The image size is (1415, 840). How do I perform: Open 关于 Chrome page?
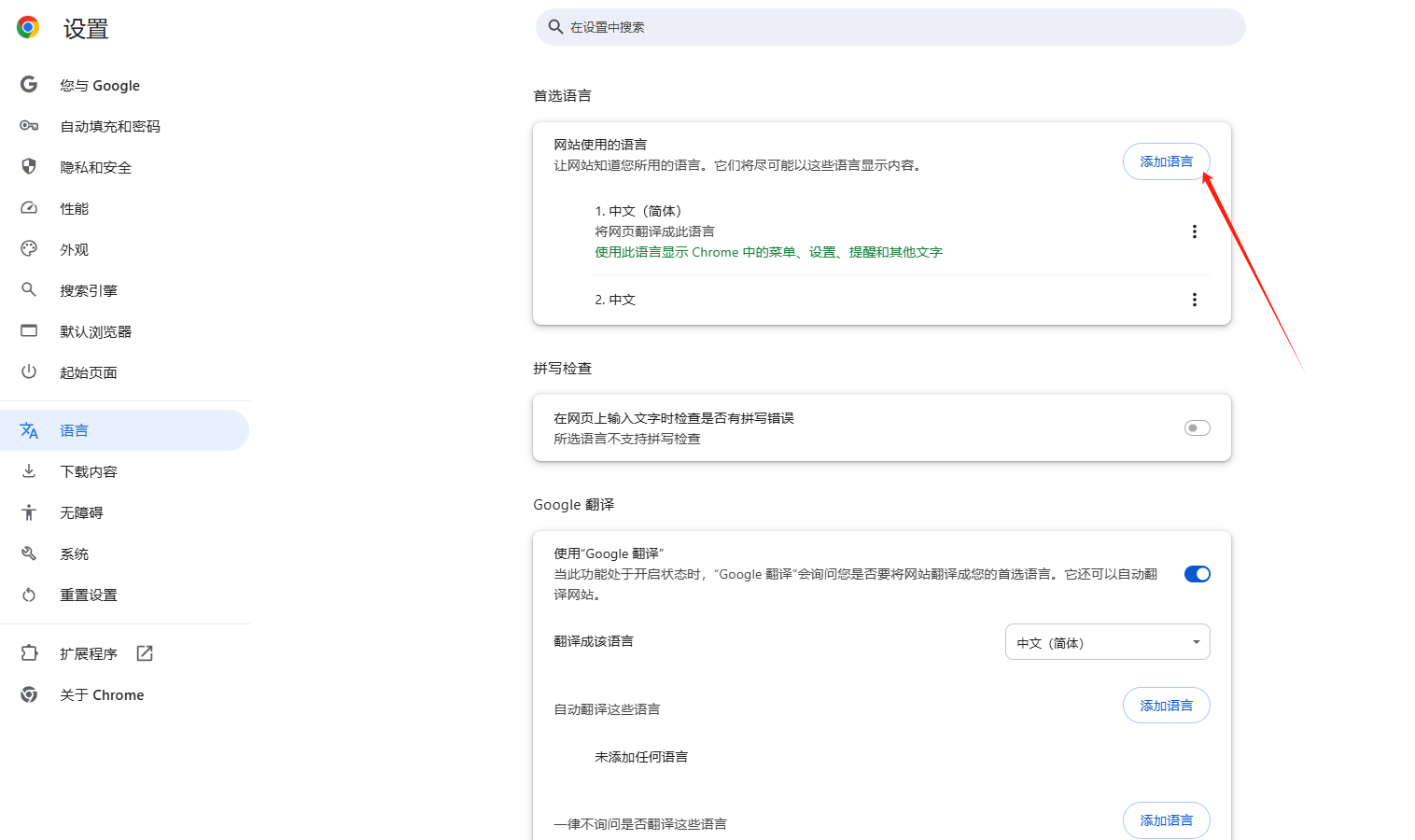point(125,694)
